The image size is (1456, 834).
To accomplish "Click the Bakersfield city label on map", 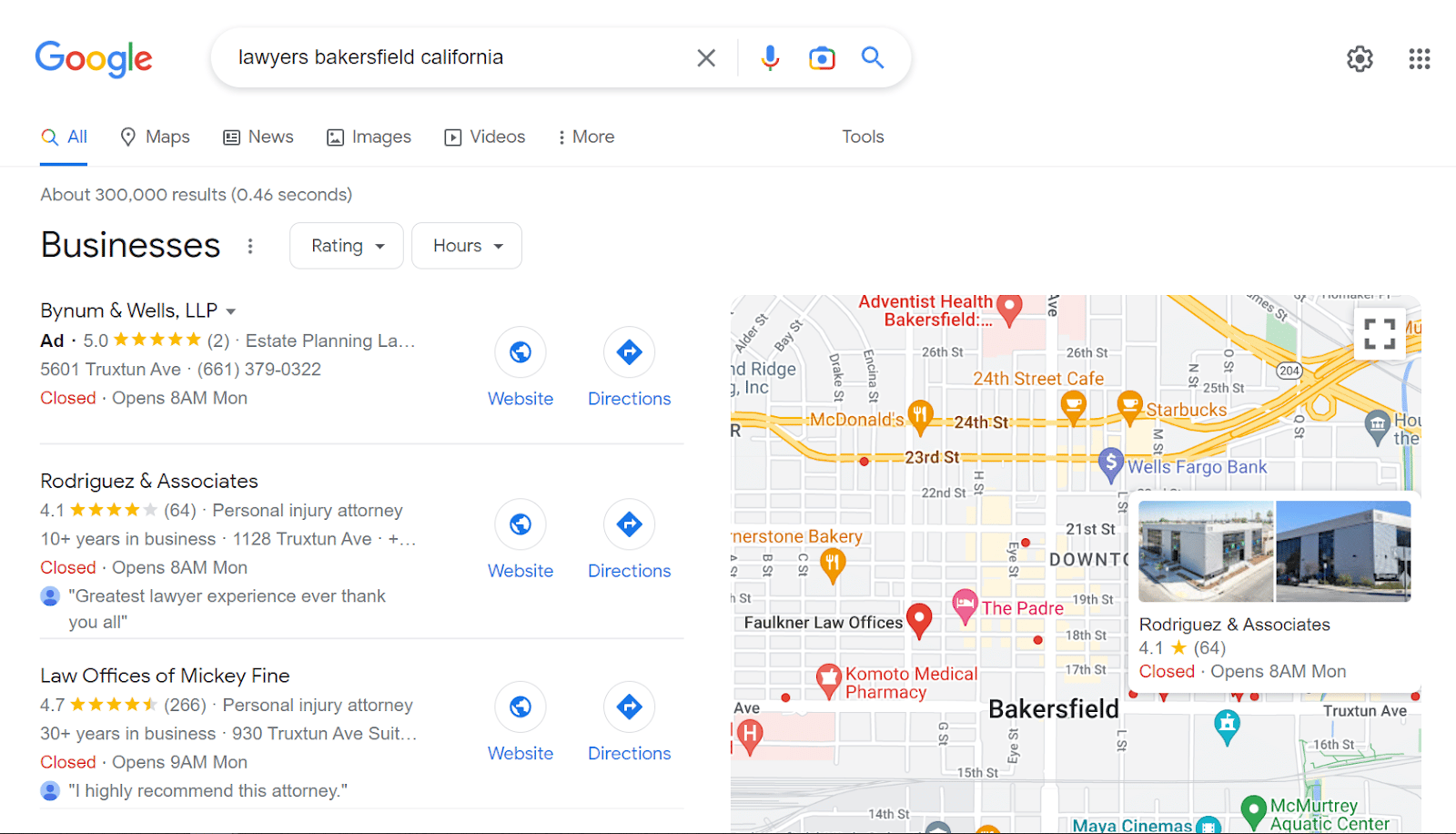I will pyautogui.click(x=1054, y=708).
